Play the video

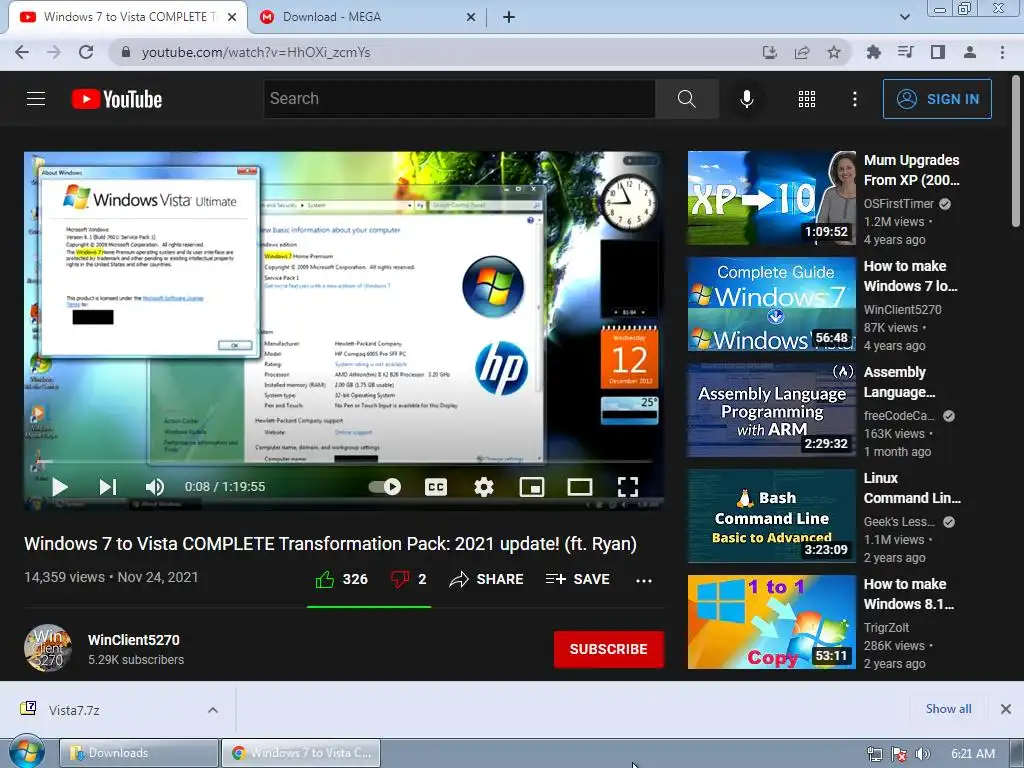click(x=60, y=487)
